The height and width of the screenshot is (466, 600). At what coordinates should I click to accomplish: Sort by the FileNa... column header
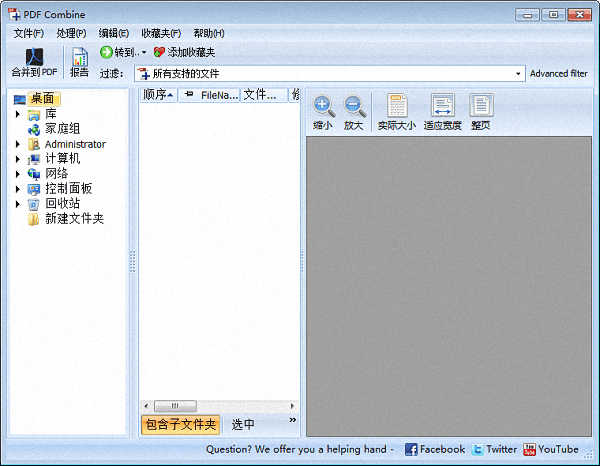pos(209,95)
